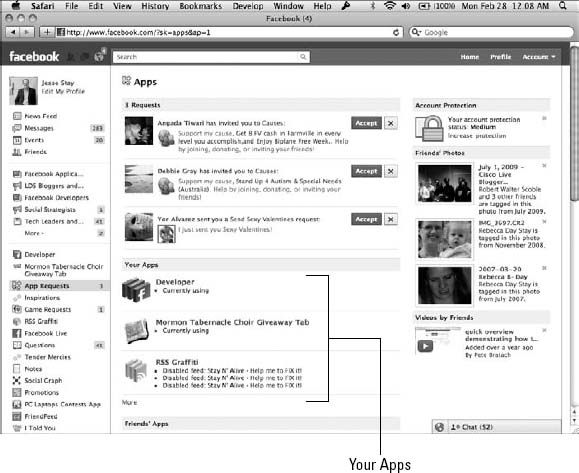Click Increase protection link
Image resolution: width=579 pixels, height=473 pixels.
point(477,136)
